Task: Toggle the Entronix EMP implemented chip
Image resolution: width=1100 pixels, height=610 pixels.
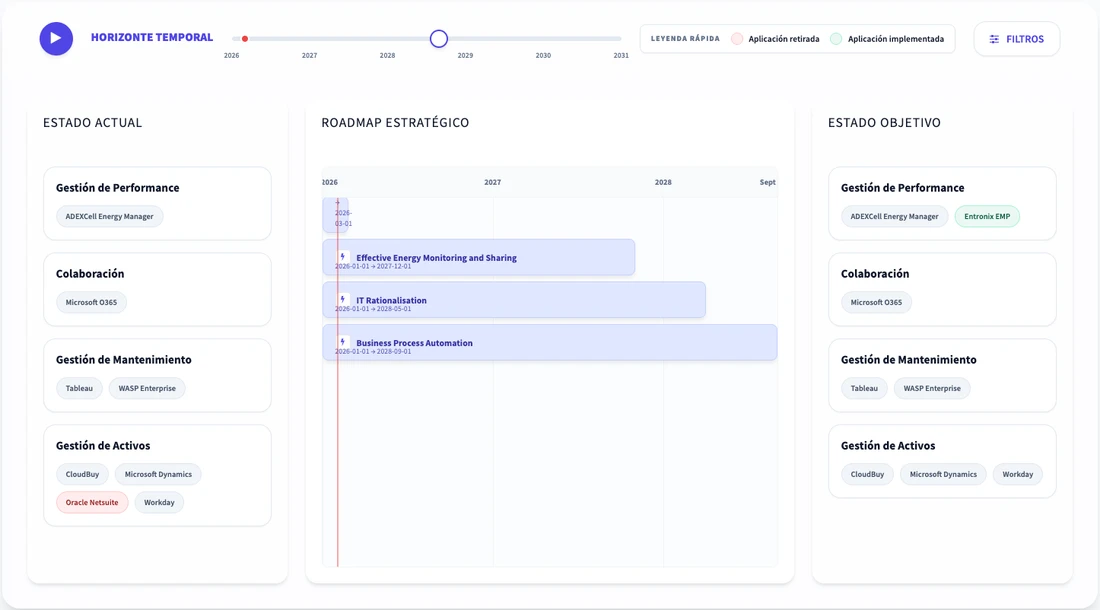Action: click(987, 216)
